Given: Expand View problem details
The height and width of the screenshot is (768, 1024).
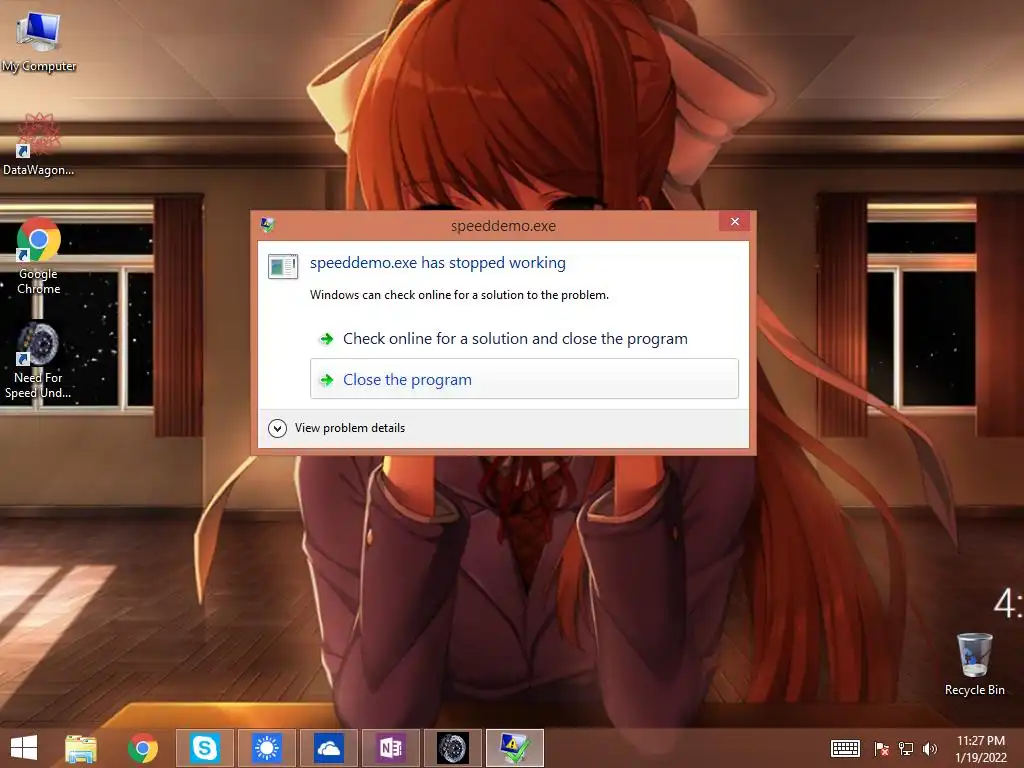Looking at the screenshot, I should [x=337, y=428].
